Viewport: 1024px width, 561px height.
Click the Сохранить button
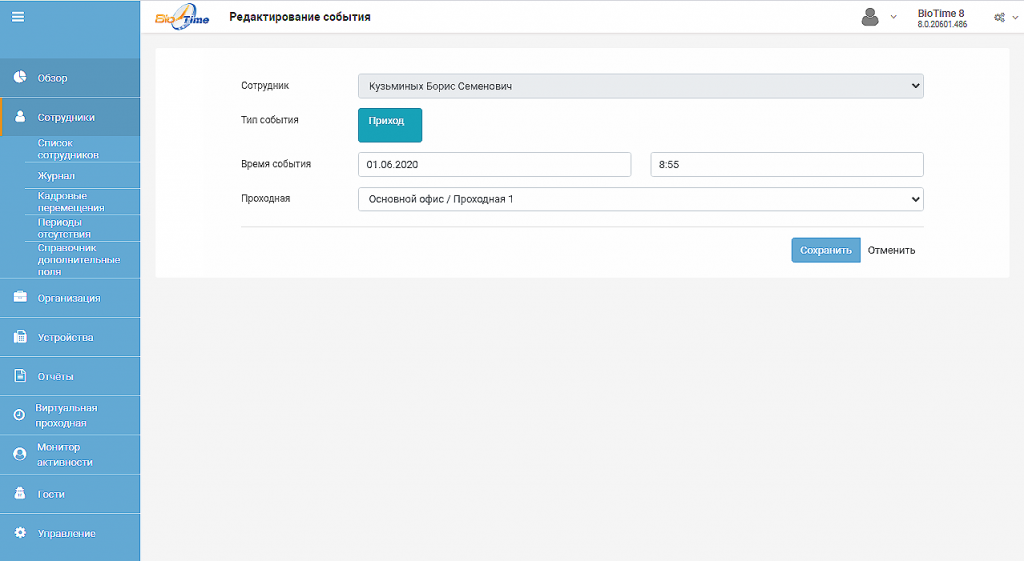tap(826, 250)
